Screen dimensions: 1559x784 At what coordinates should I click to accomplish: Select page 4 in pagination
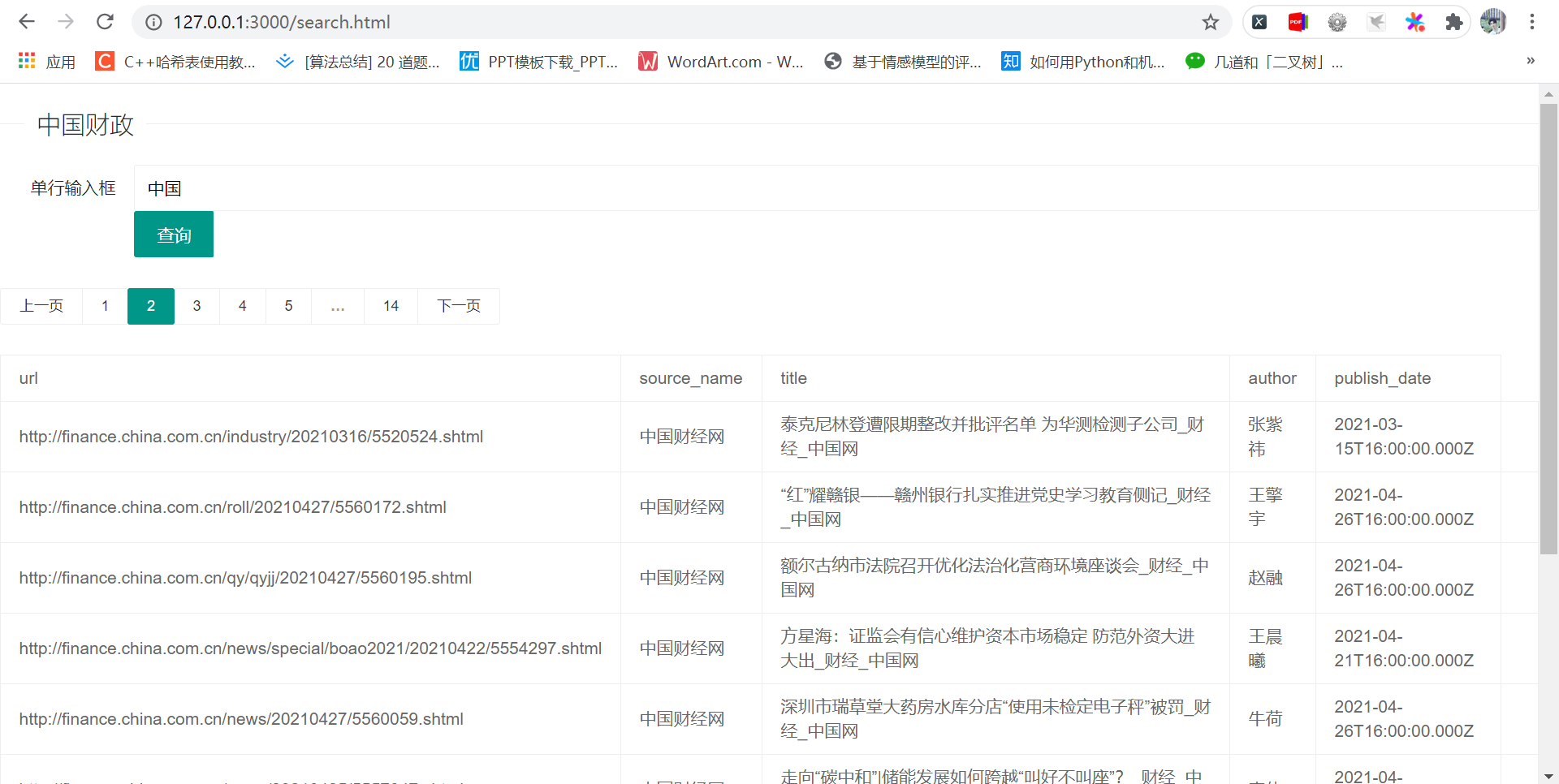pos(242,306)
